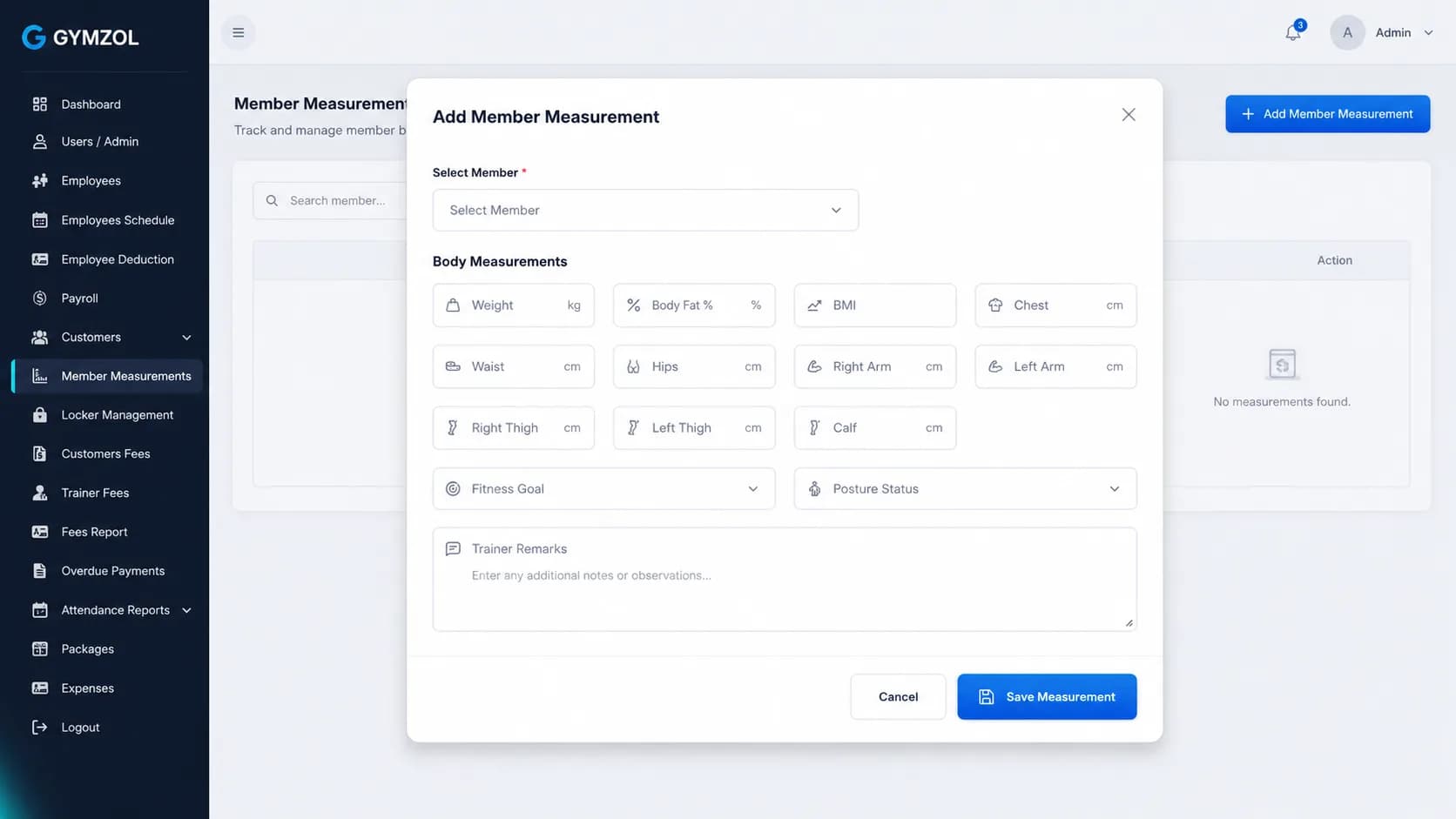Focus the Weight kg input field
Viewport: 1456px width, 819px height.
pyautogui.click(x=514, y=305)
